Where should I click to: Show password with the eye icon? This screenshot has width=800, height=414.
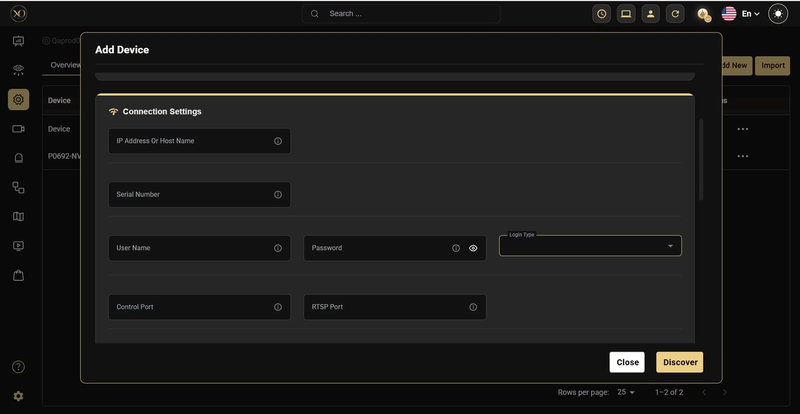473,248
